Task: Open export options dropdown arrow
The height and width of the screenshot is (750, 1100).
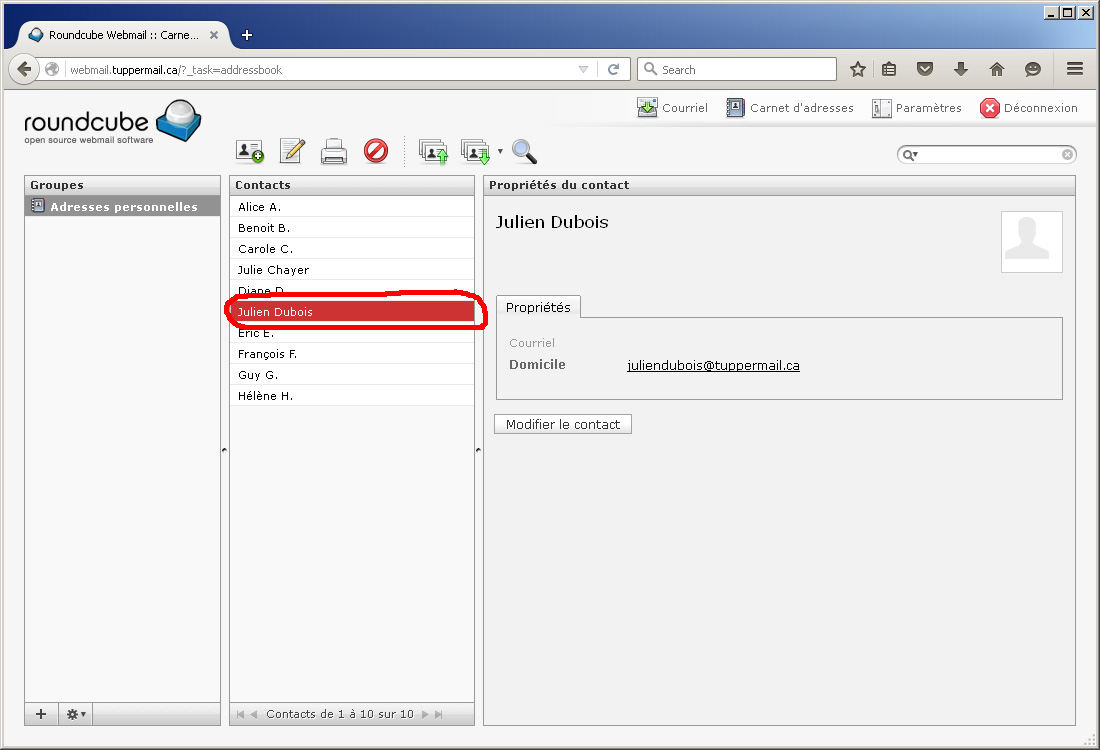Action: pos(500,152)
